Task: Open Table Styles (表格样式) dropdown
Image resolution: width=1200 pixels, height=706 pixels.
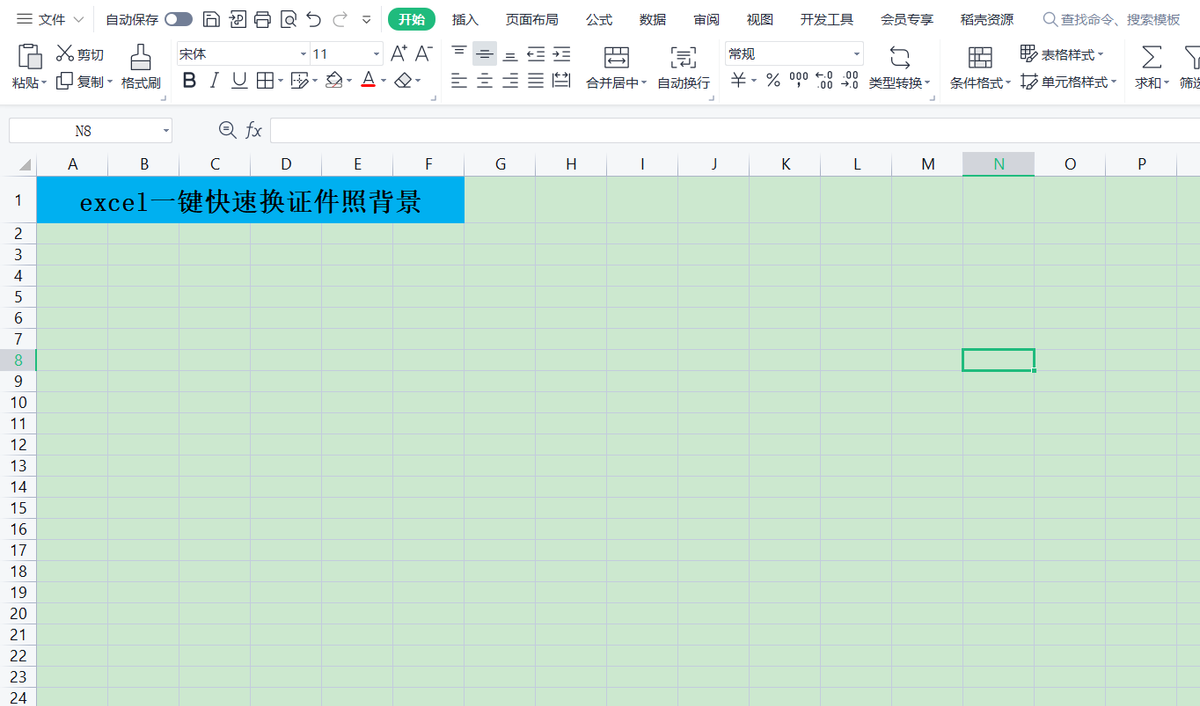Action: coord(1062,54)
